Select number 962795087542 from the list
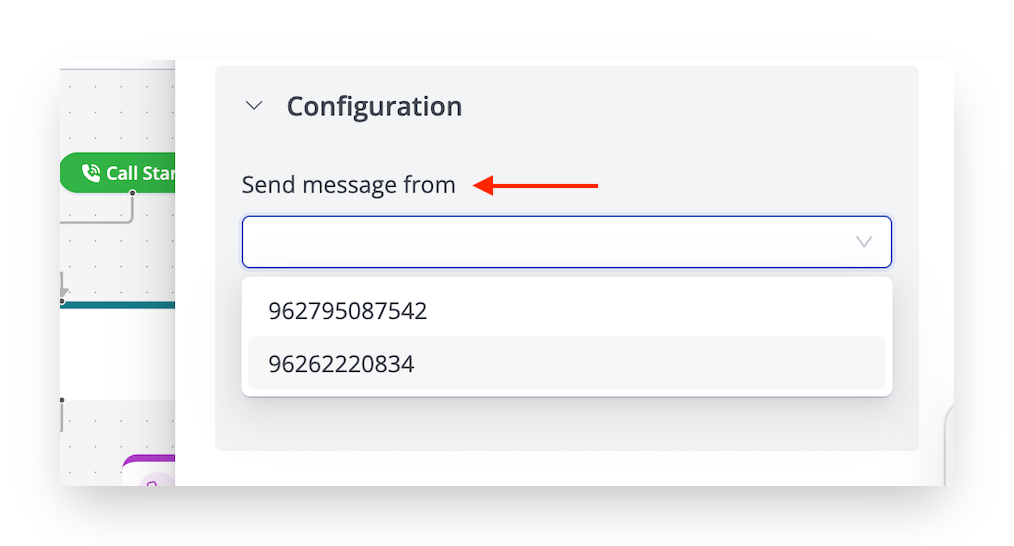Image resolution: width=1014 pixels, height=546 pixels. click(347, 311)
